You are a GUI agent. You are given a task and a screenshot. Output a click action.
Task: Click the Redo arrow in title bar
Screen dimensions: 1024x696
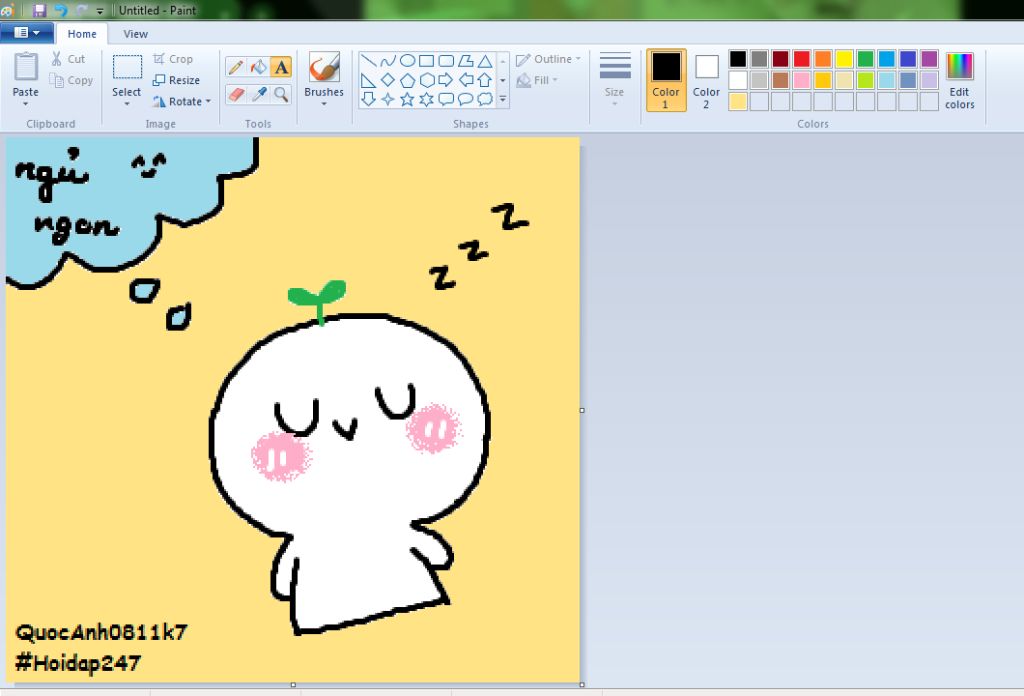pos(82,10)
